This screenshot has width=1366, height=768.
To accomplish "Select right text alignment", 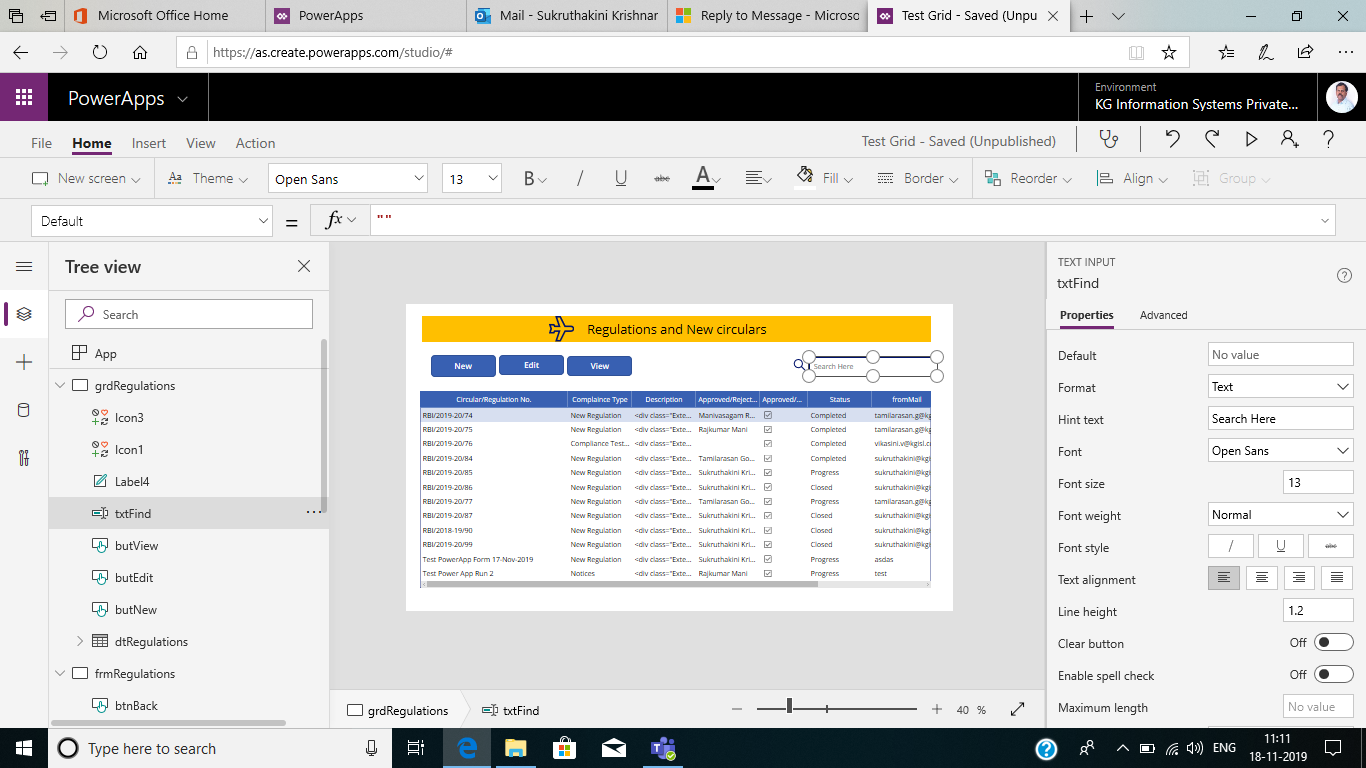I will pos(1299,578).
